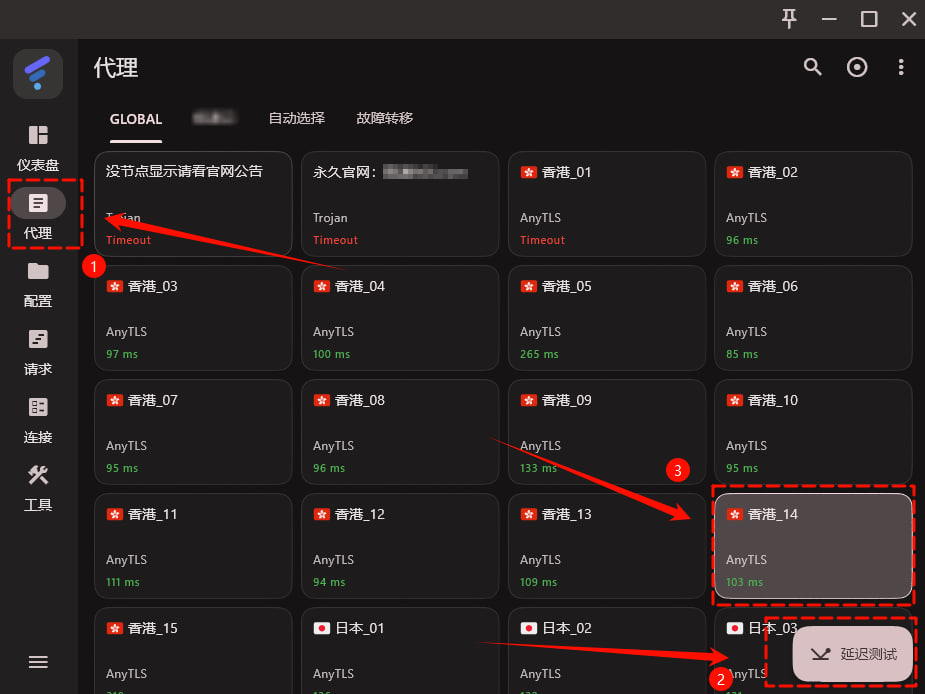Screen dimensions: 925x694
Task: Select the 香港_01 proxy card
Action: (x=606, y=204)
